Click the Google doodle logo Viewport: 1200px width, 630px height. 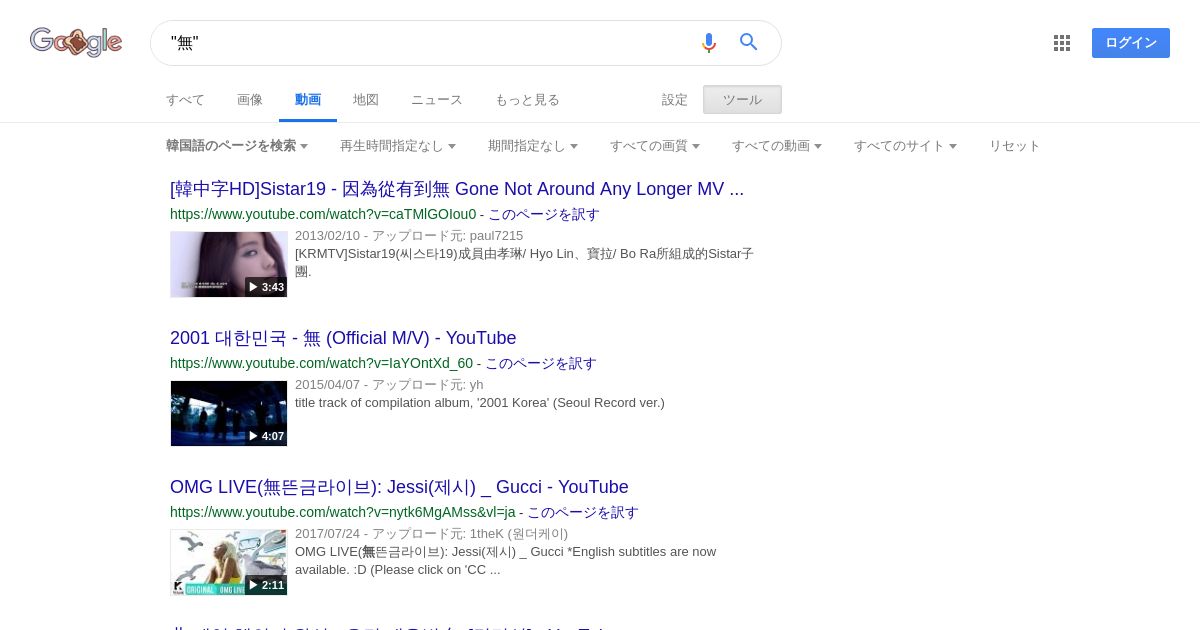pos(76,42)
